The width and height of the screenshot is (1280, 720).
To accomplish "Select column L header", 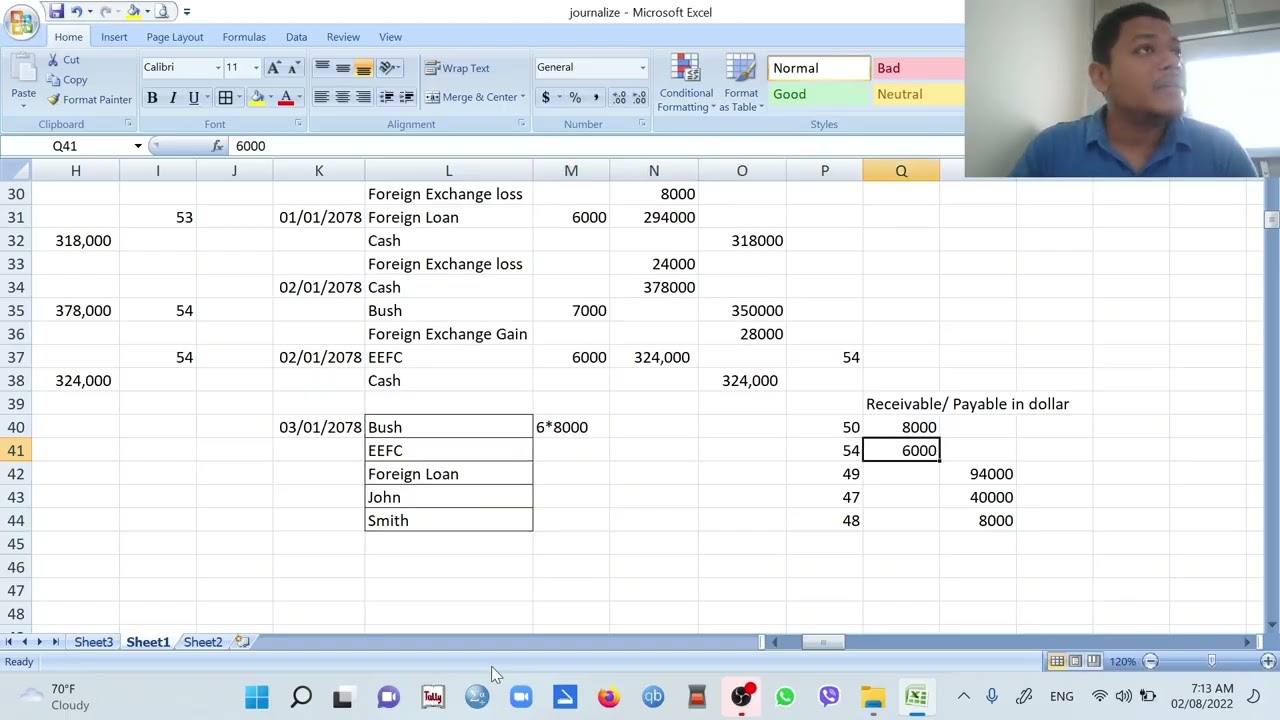I will click(448, 171).
